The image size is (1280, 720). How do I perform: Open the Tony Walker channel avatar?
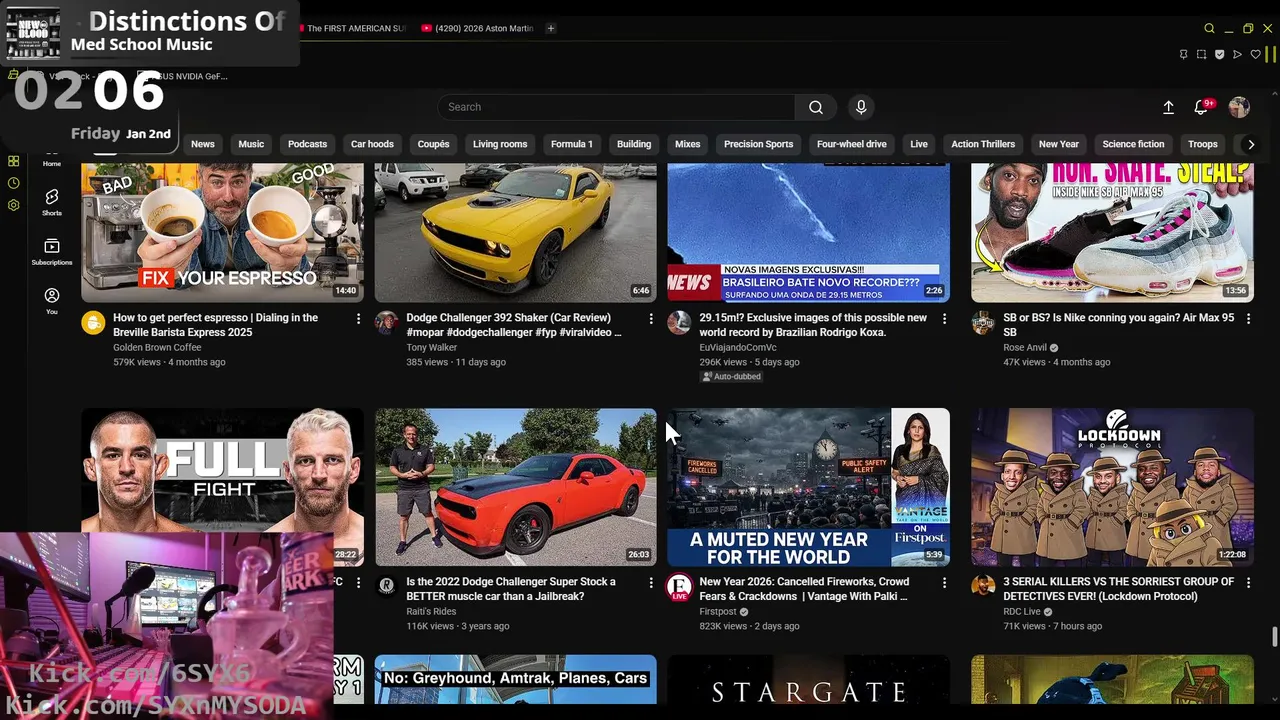386,322
